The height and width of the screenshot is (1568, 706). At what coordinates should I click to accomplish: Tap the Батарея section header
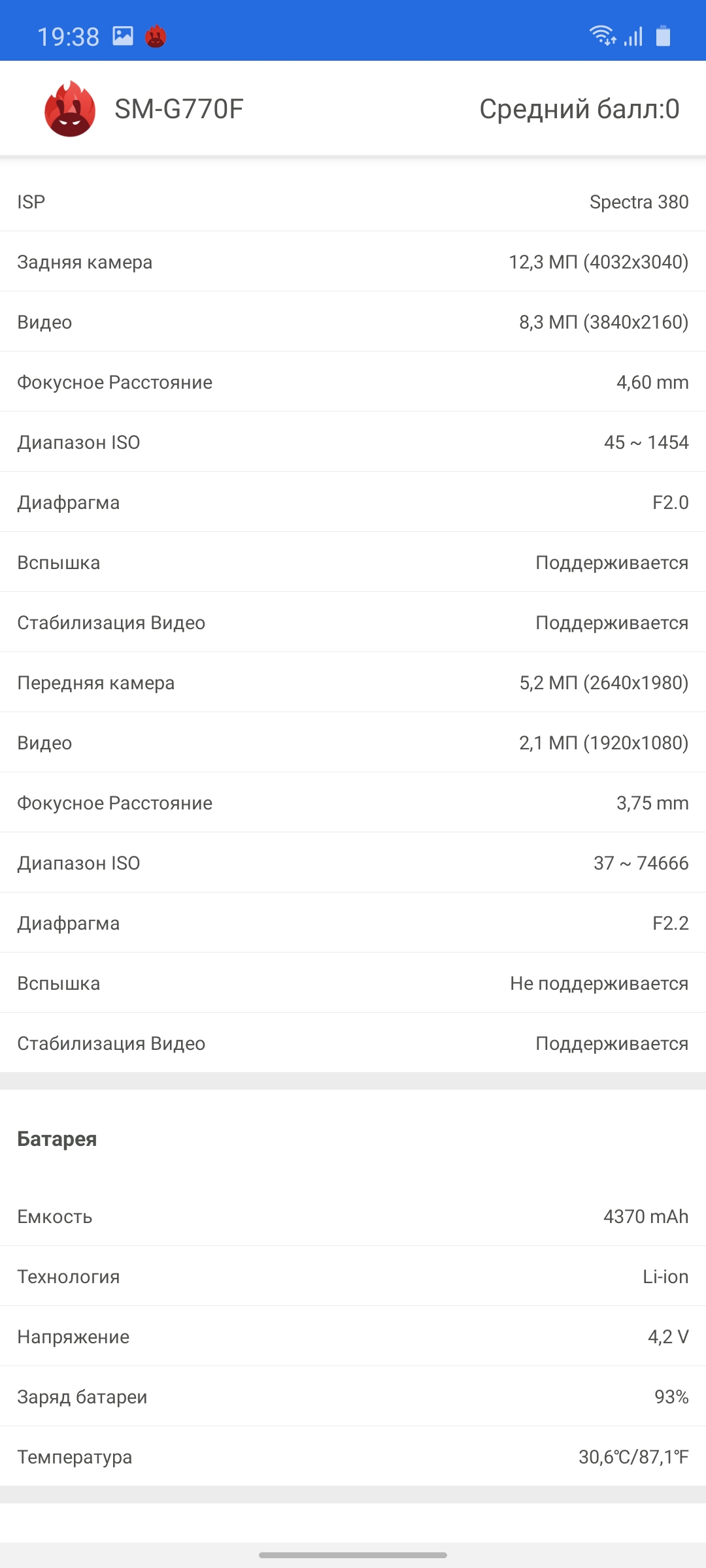coord(57,1139)
